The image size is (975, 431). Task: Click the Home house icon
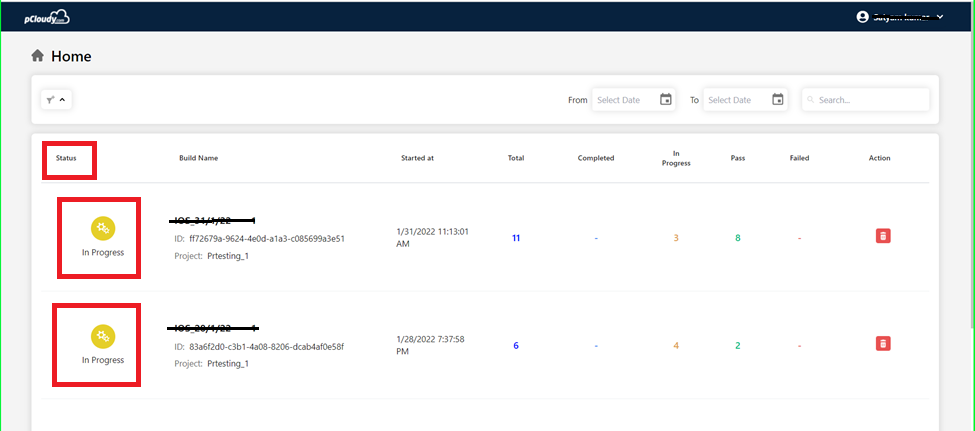pos(38,56)
